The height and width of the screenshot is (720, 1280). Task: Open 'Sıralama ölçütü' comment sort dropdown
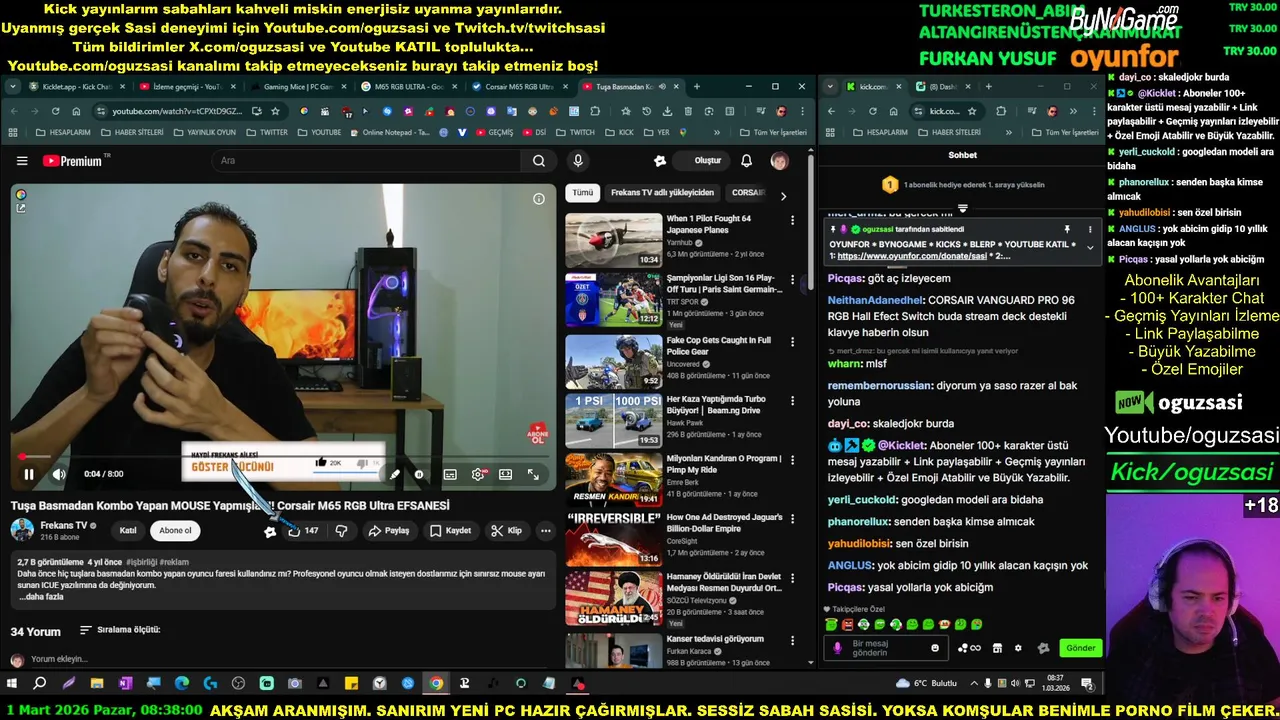(120, 630)
